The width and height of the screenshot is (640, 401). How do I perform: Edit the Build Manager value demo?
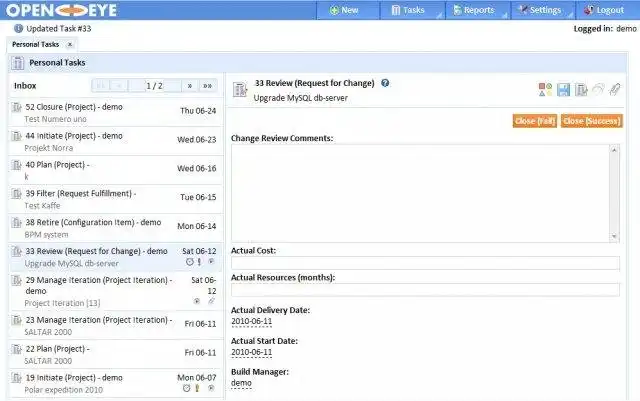click(x=241, y=383)
